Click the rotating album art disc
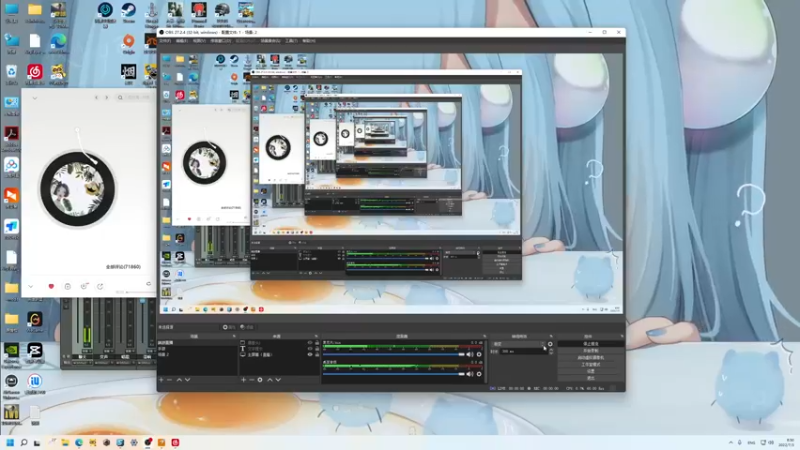800x450 pixels. 78,189
